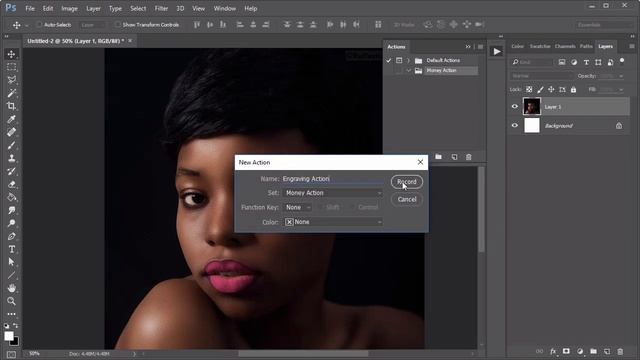Select the Lasso tool
Image resolution: width=640 pixels, height=360 pixels.
(x=11, y=80)
